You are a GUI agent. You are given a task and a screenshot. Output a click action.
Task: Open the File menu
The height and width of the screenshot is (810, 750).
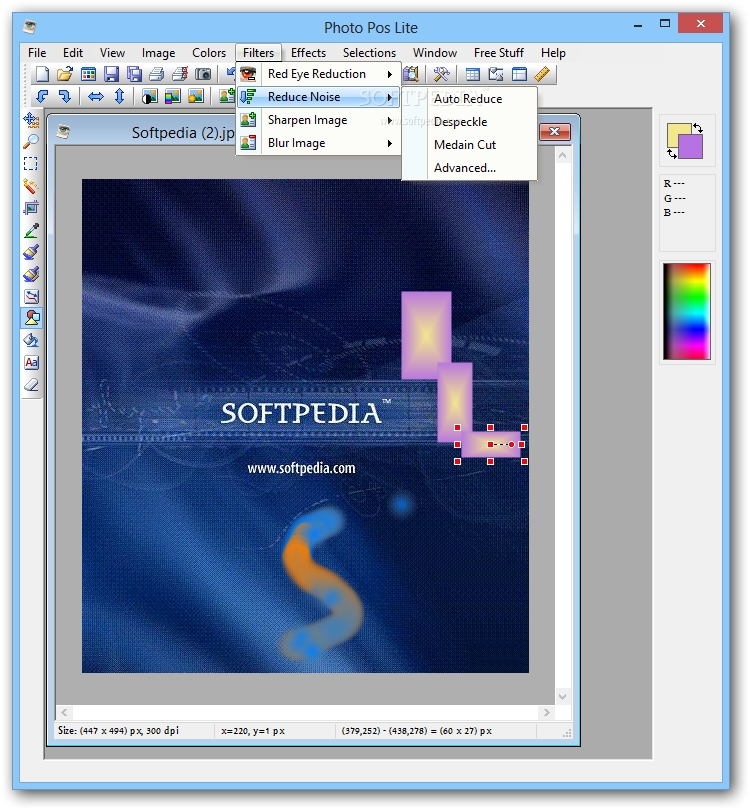(x=37, y=53)
